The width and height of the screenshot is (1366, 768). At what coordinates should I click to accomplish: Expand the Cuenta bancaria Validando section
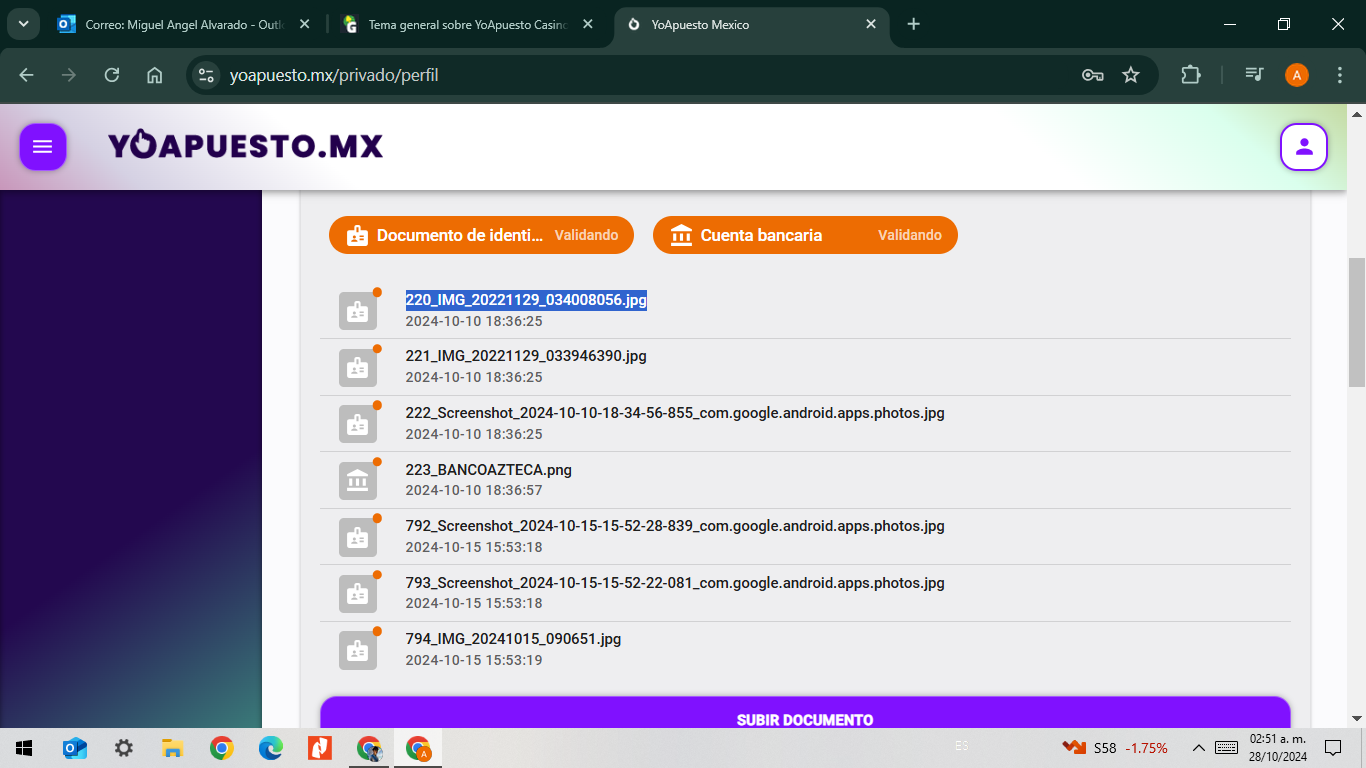point(805,235)
